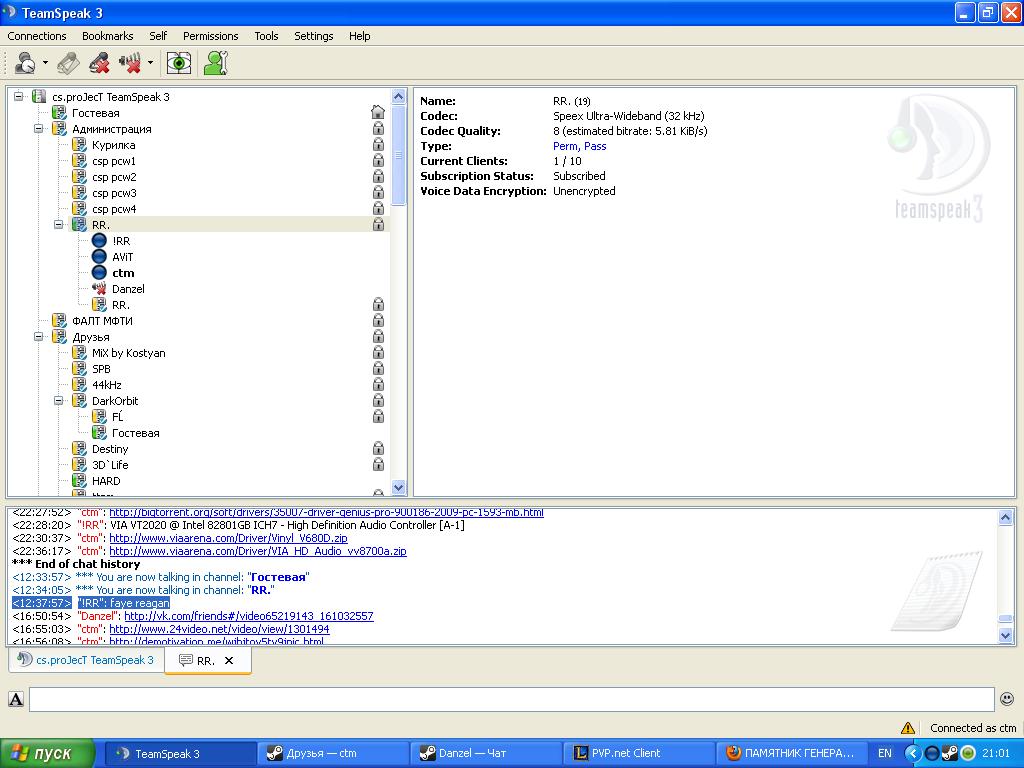This screenshot has height=768, width=1024.
Task: Click the lock icon of csp pcw4
Action: click(378, 208)
